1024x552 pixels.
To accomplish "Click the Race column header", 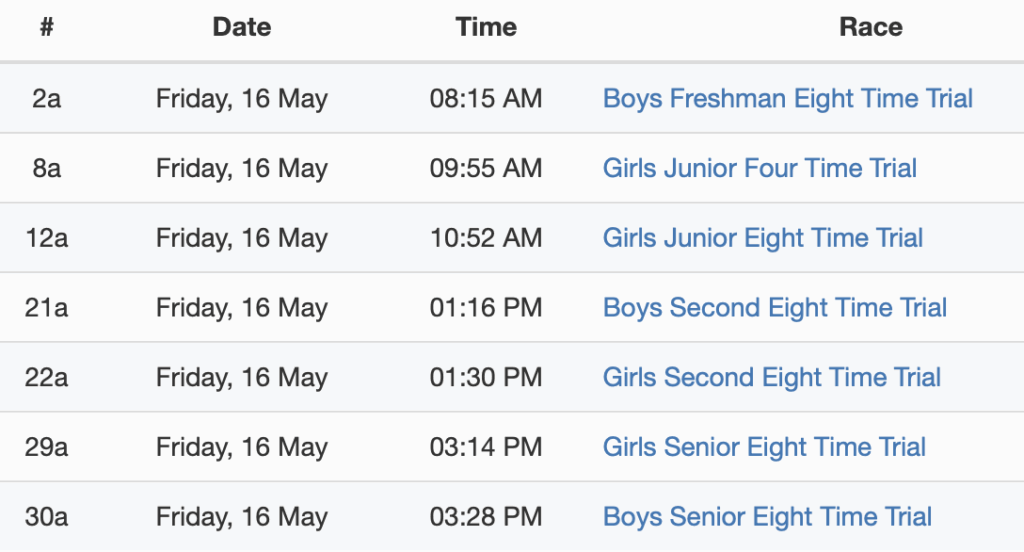I will click(x=870, y=28).
